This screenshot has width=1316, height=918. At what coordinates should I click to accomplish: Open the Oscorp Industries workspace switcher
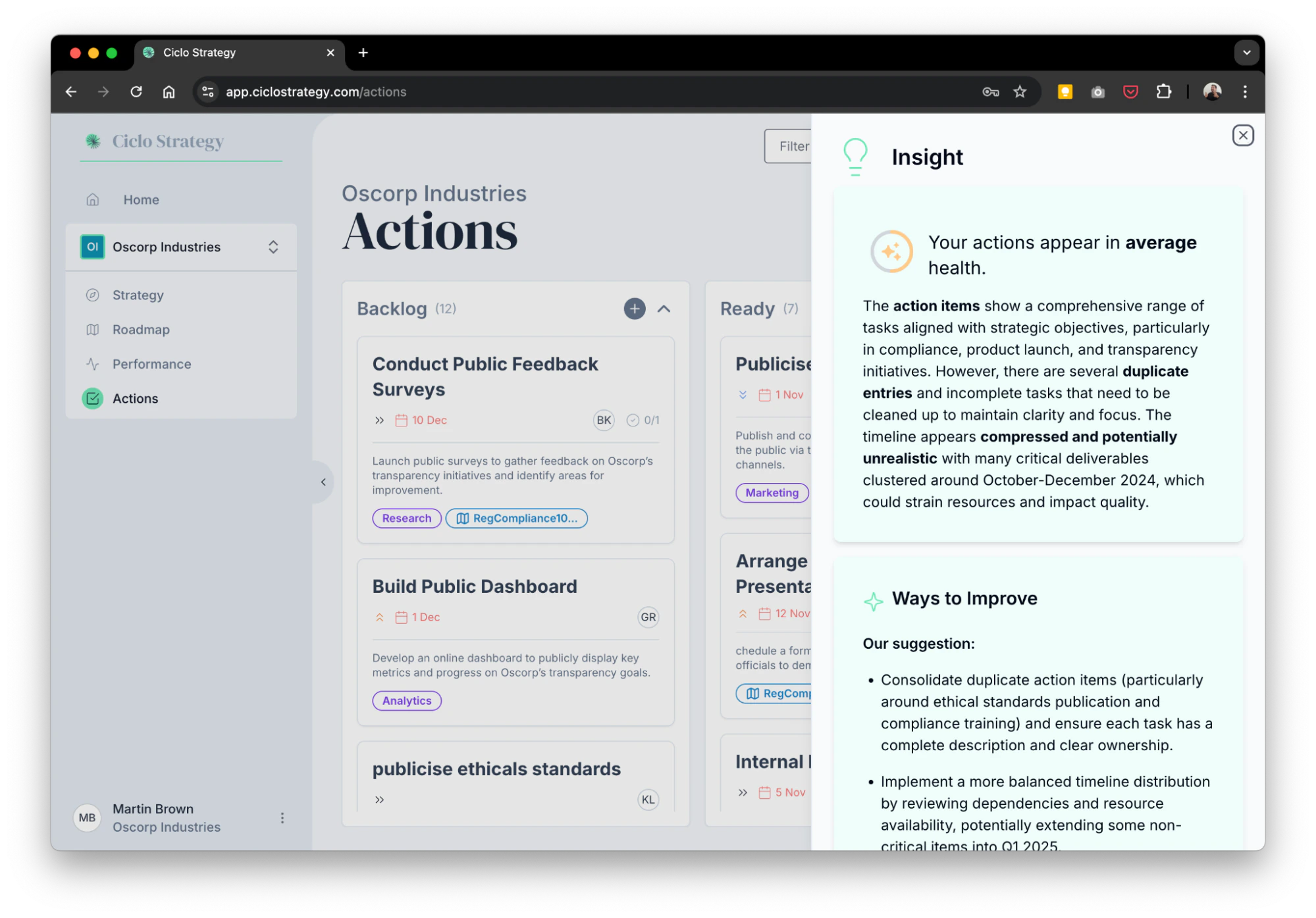pos(181,247)
